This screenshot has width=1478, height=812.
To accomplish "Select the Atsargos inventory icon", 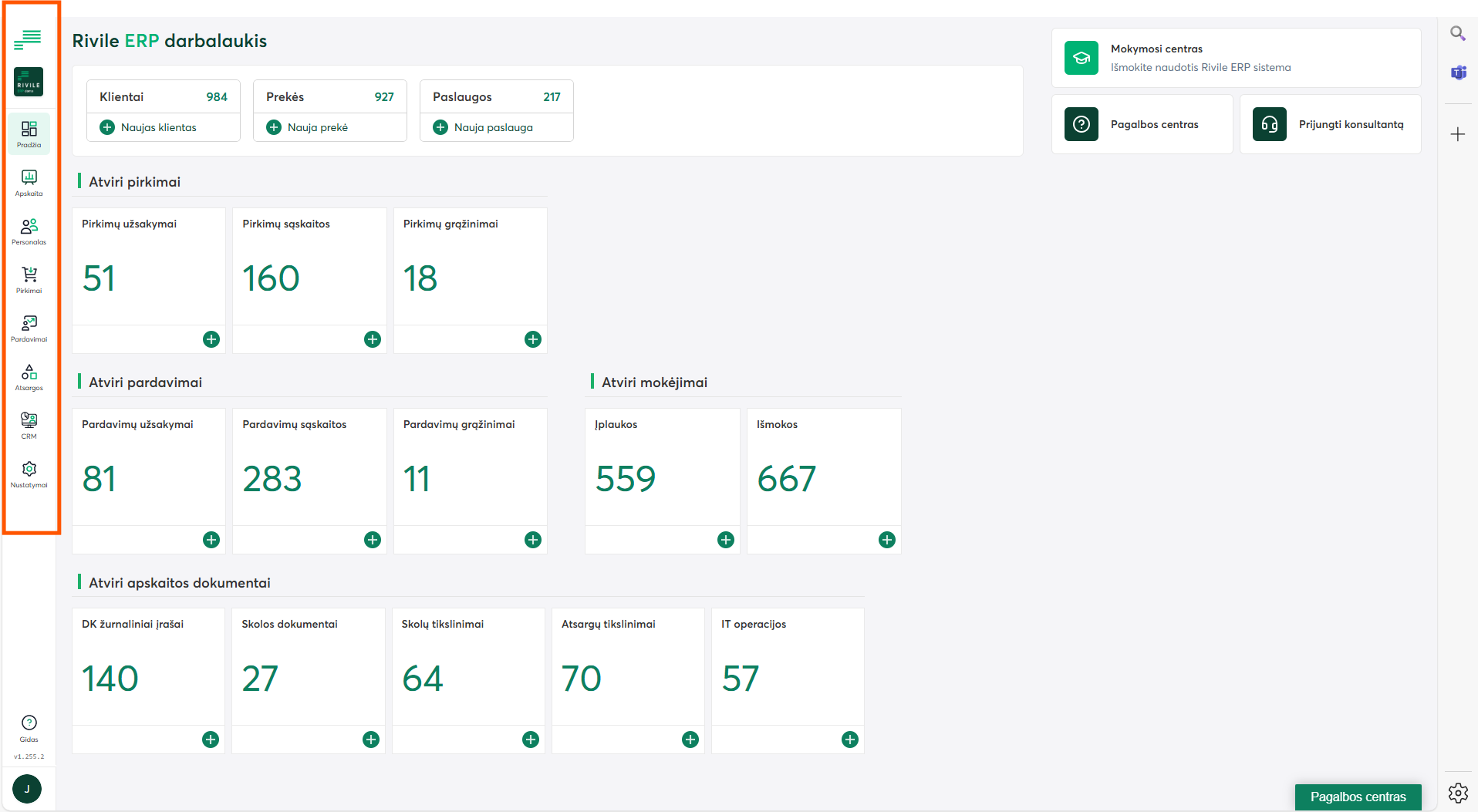I will click(x=29, y=377).
